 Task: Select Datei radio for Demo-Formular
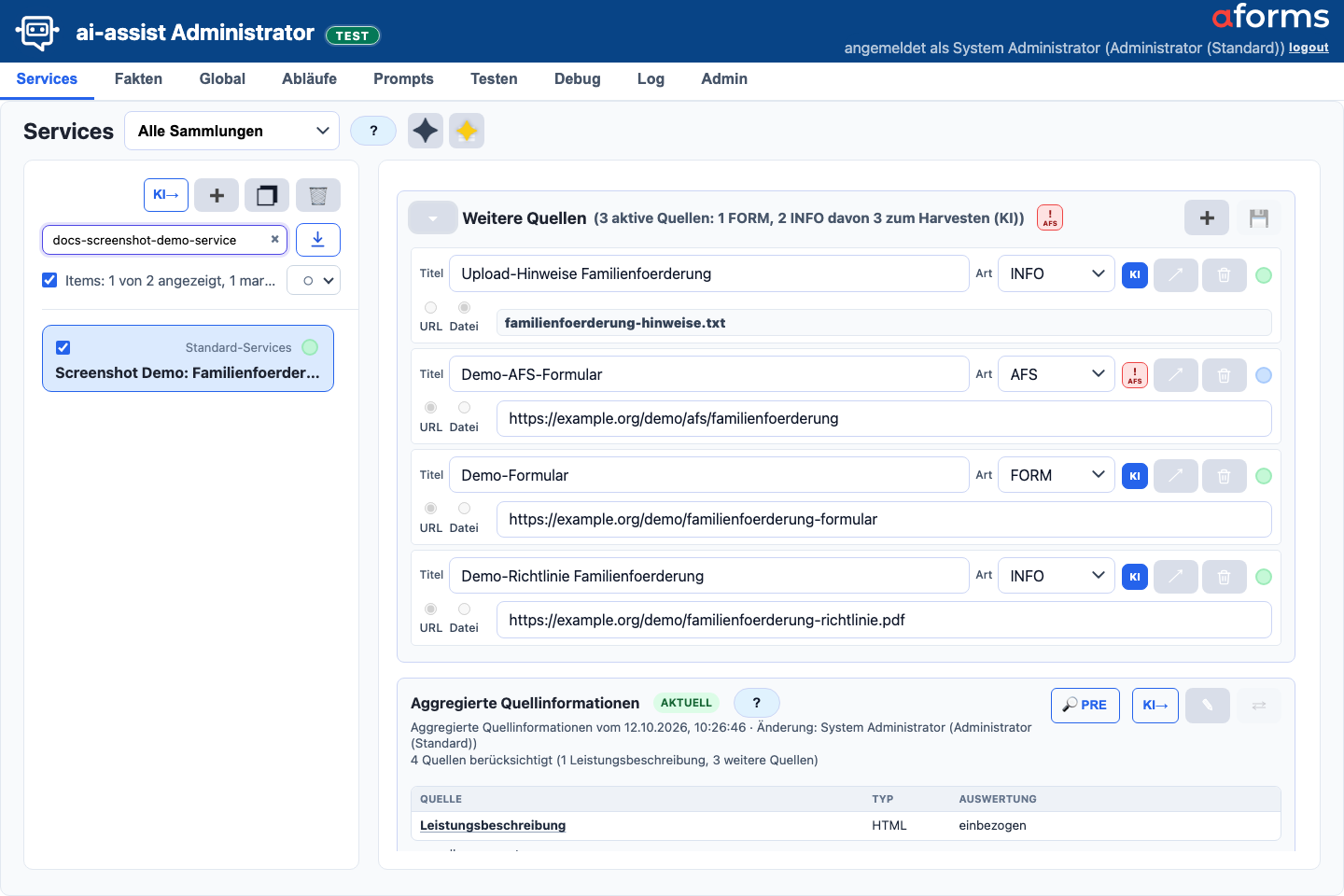464,509
